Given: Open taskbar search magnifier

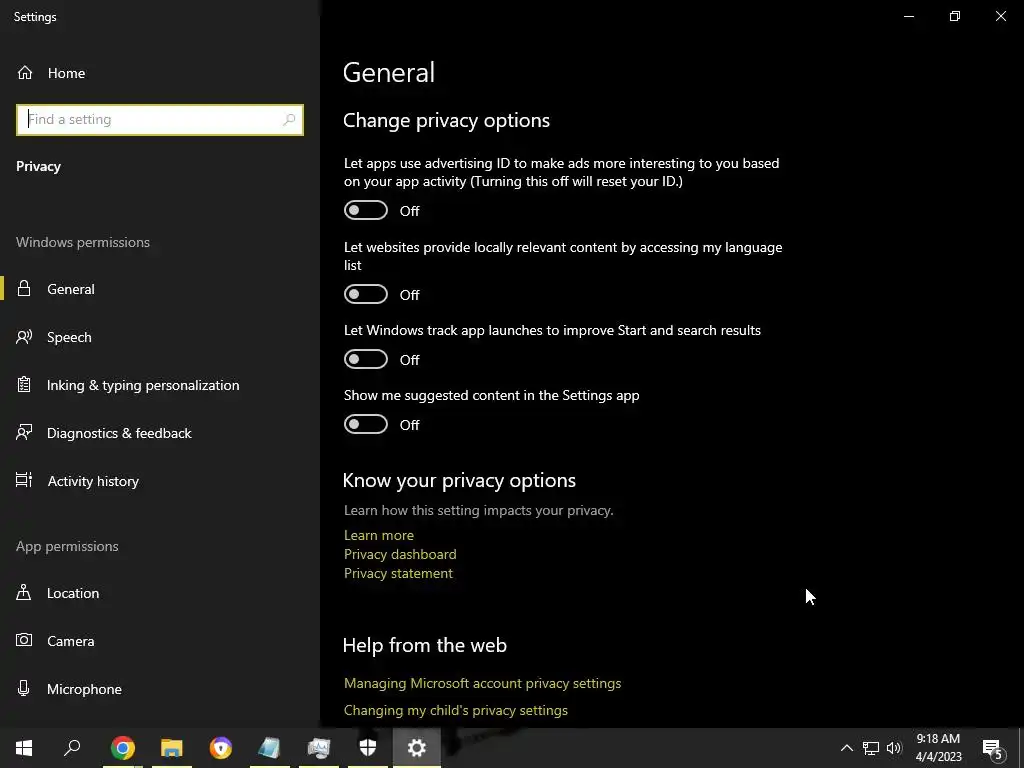Looking at the screenshot, I should (x=72, y=748).
